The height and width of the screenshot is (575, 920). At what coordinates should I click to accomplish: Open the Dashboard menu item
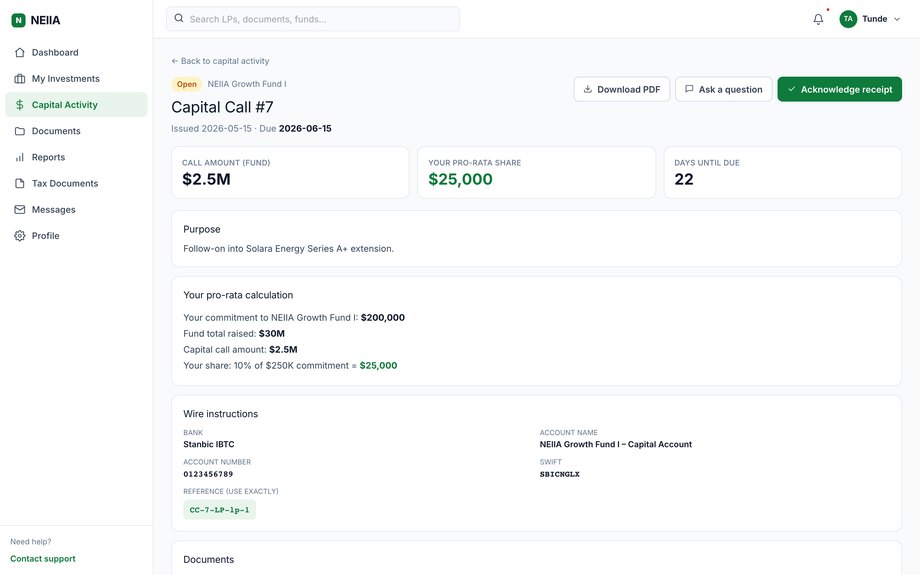[x=76, y=53]
